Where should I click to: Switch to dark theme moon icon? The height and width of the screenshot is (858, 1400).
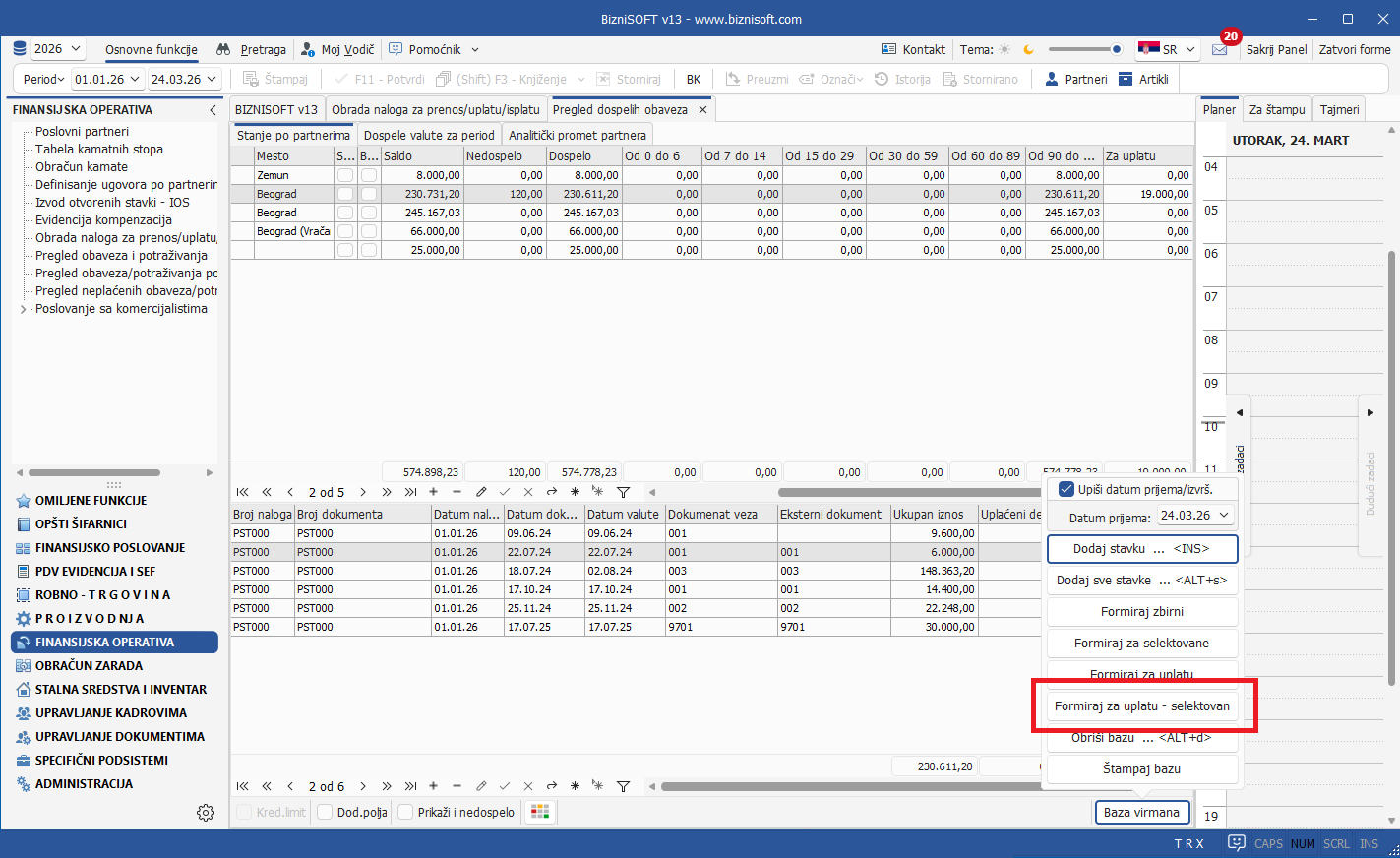pos(1029,49)
